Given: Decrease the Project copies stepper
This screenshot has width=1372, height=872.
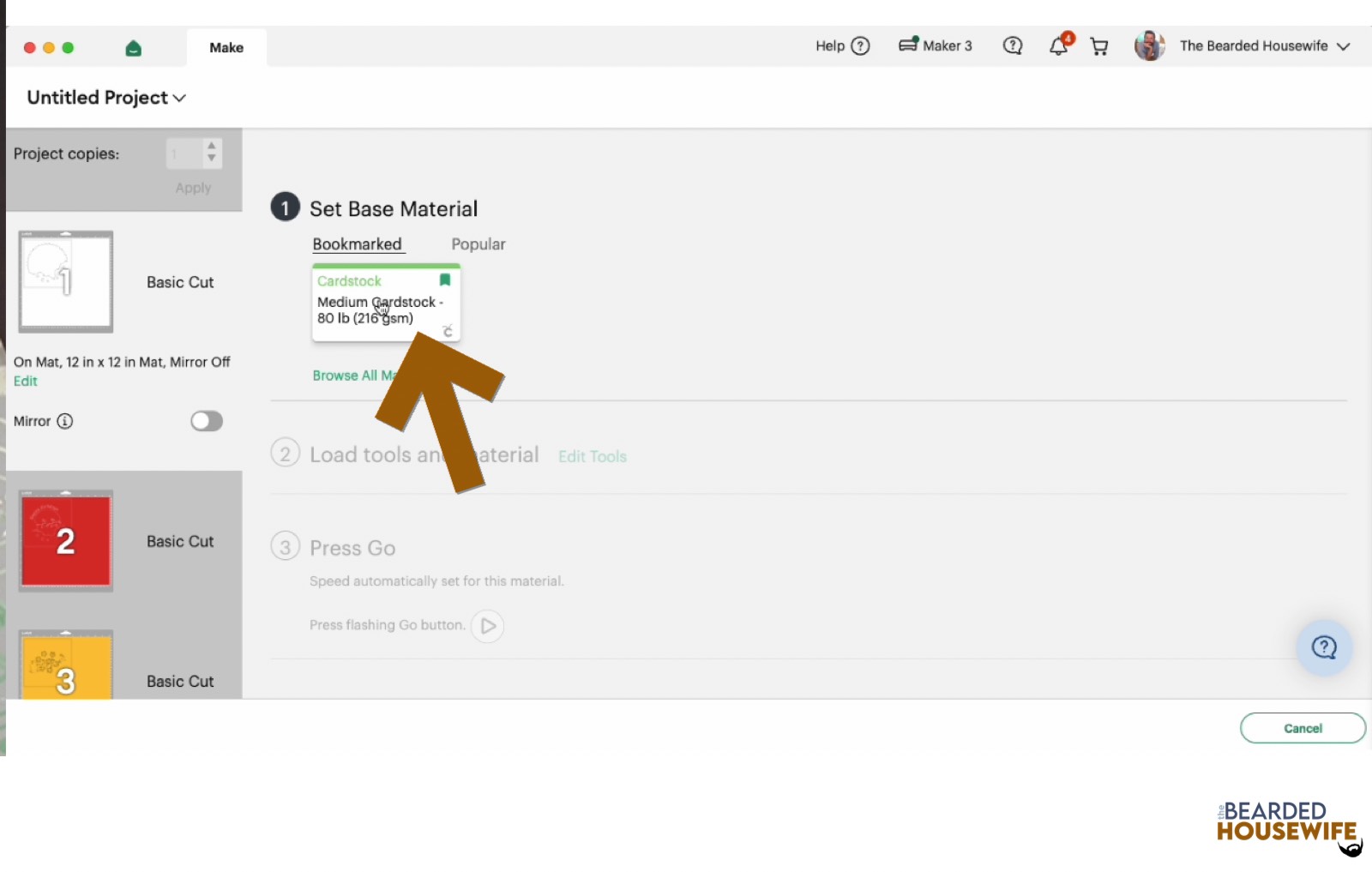Looking at the screenshot, I should click(212, 159).
